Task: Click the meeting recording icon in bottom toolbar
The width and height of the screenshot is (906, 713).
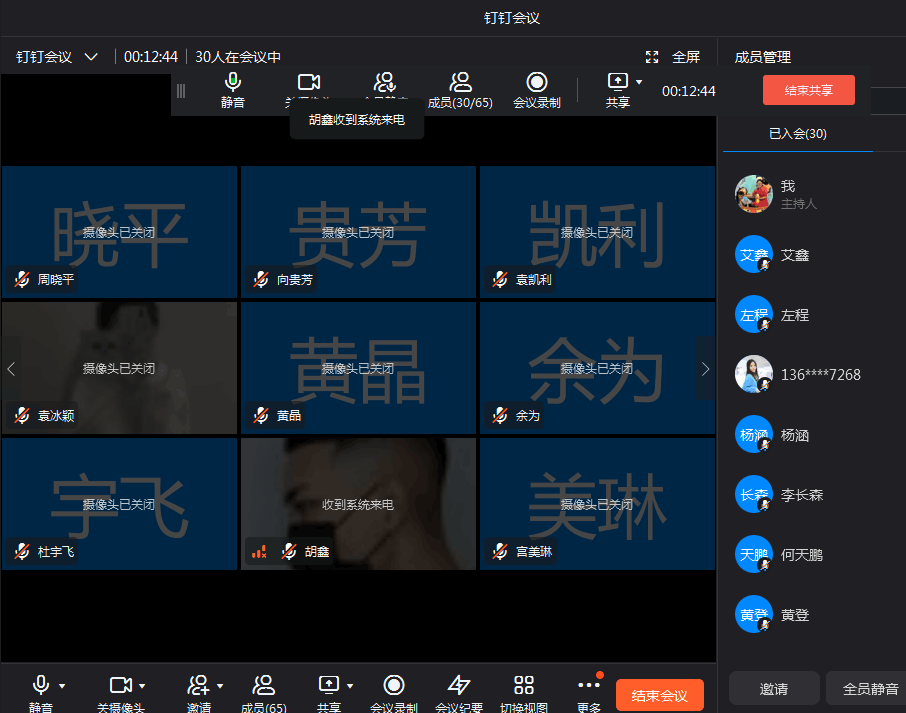Action: [x=394, y=685]
